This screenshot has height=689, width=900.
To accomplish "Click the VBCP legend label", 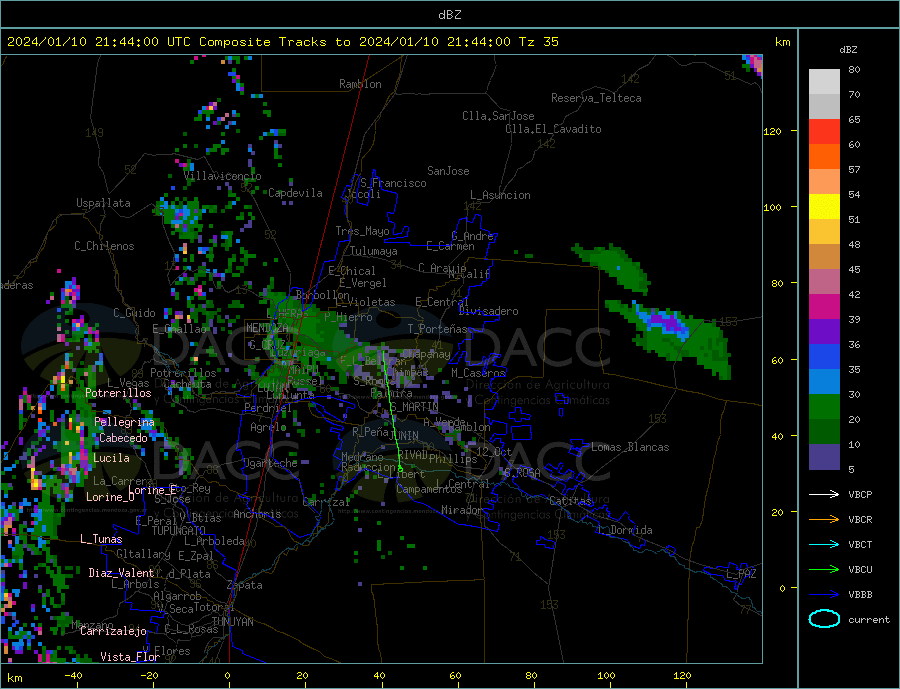I will (x=860, y=494).
